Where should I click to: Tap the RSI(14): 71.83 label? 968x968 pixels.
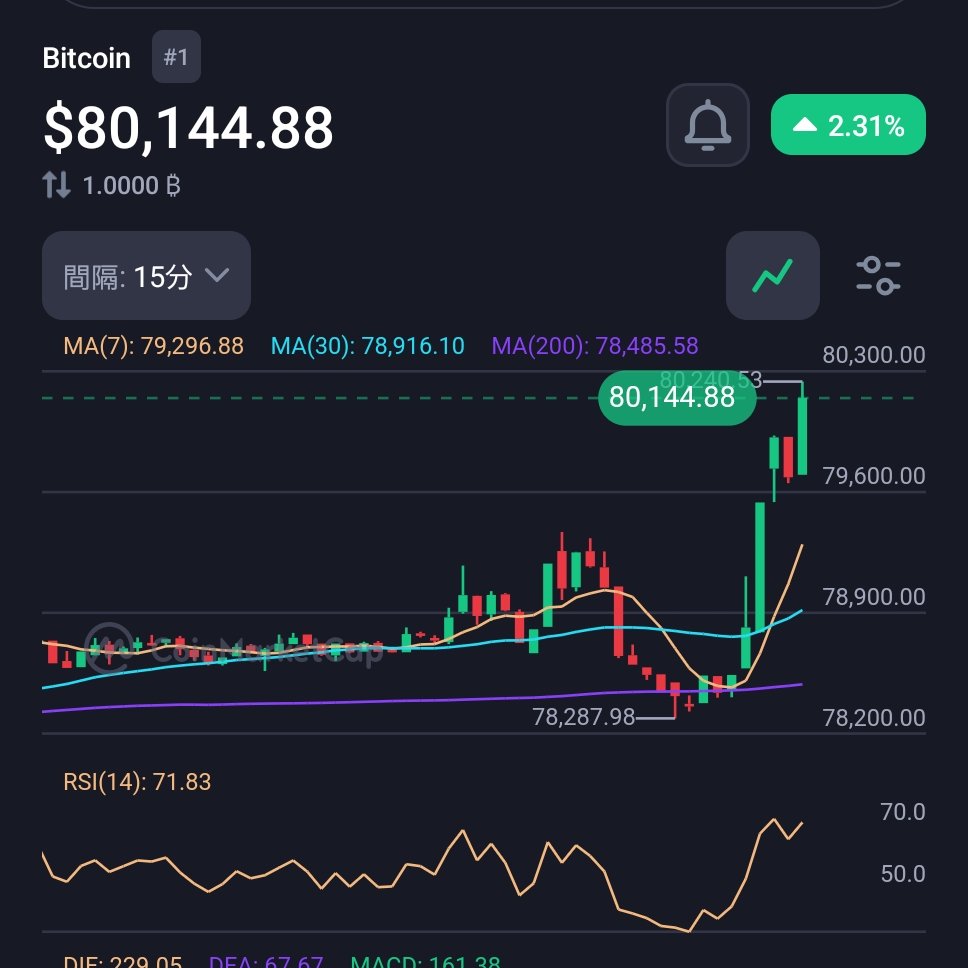[137, 782]
